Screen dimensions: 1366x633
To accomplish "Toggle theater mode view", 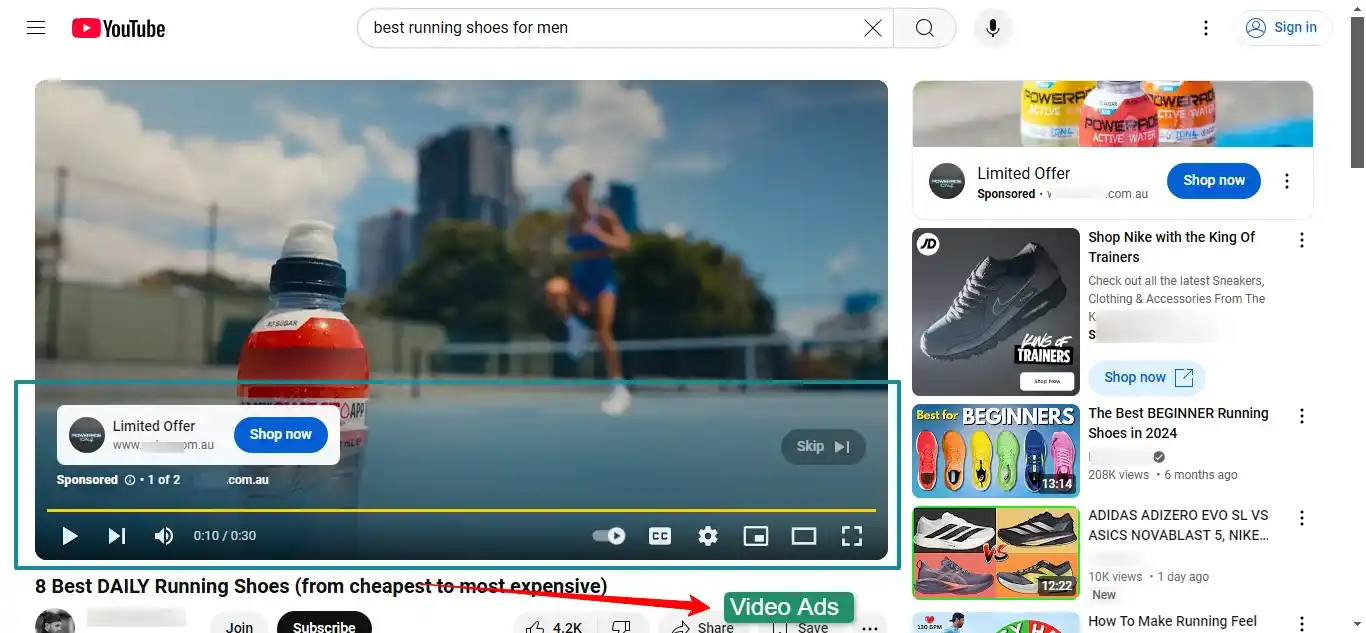I will [804, 536].
